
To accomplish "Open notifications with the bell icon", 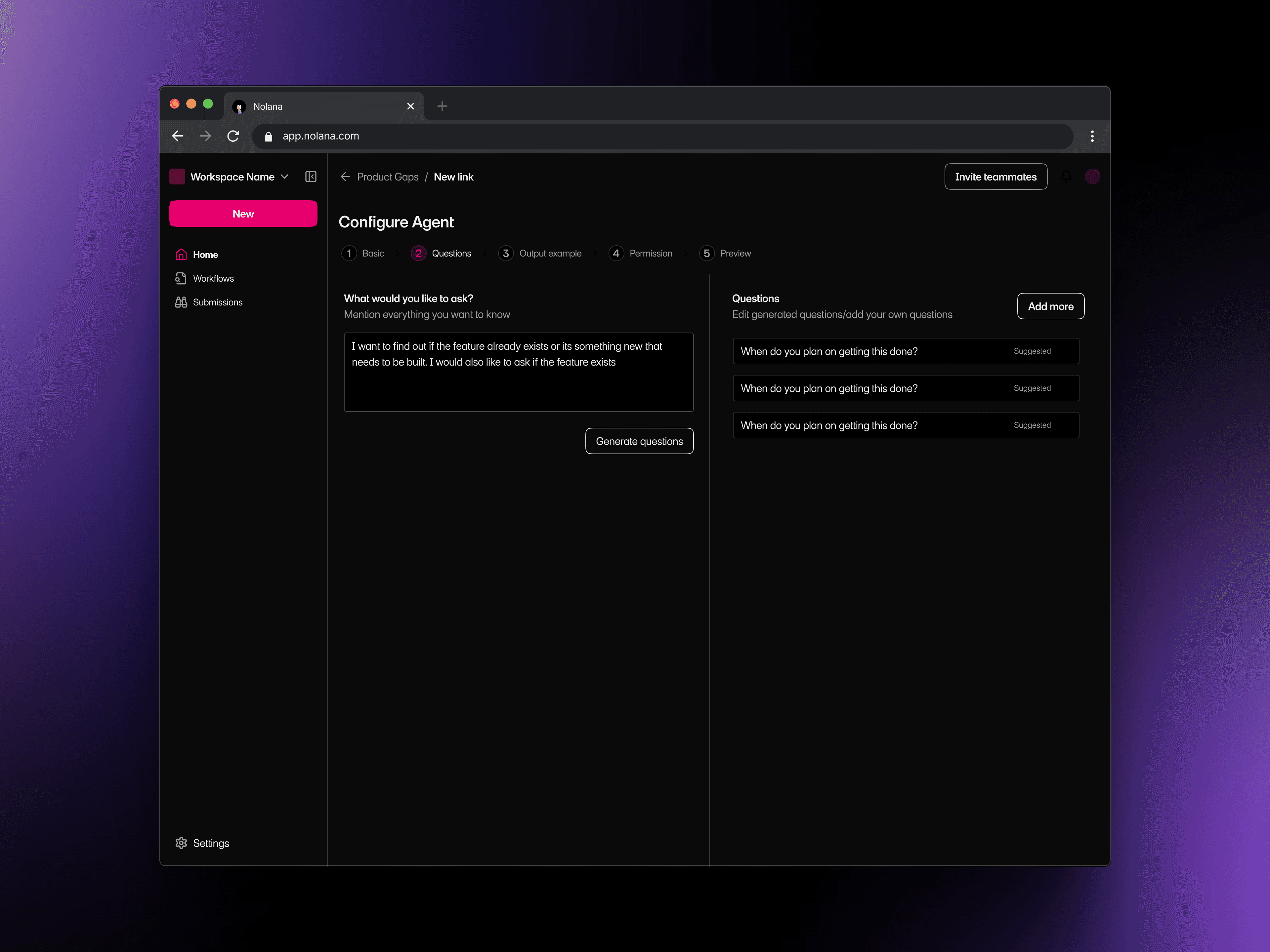I will click(x=1066, y=177).
